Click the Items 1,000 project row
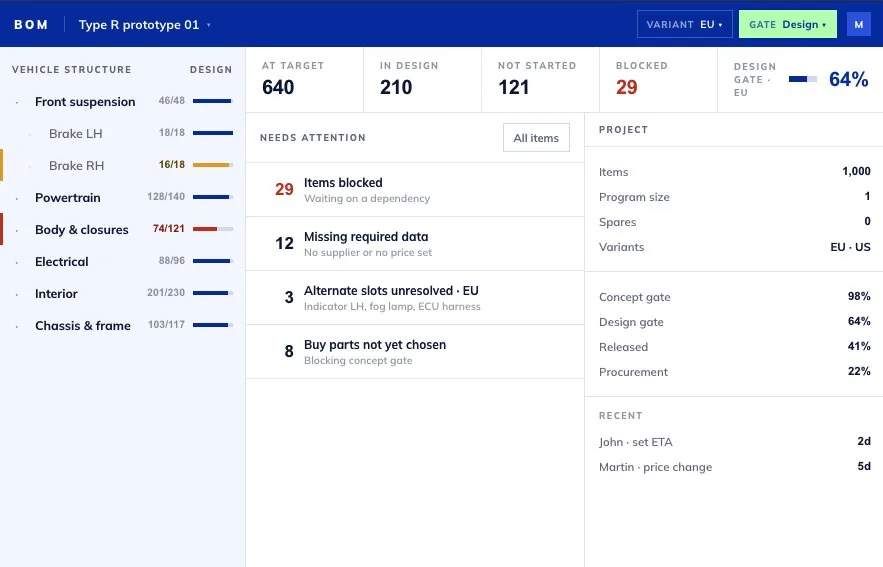Image resolution: width=883 pixels, height=567 pixels. pos(734,172)
